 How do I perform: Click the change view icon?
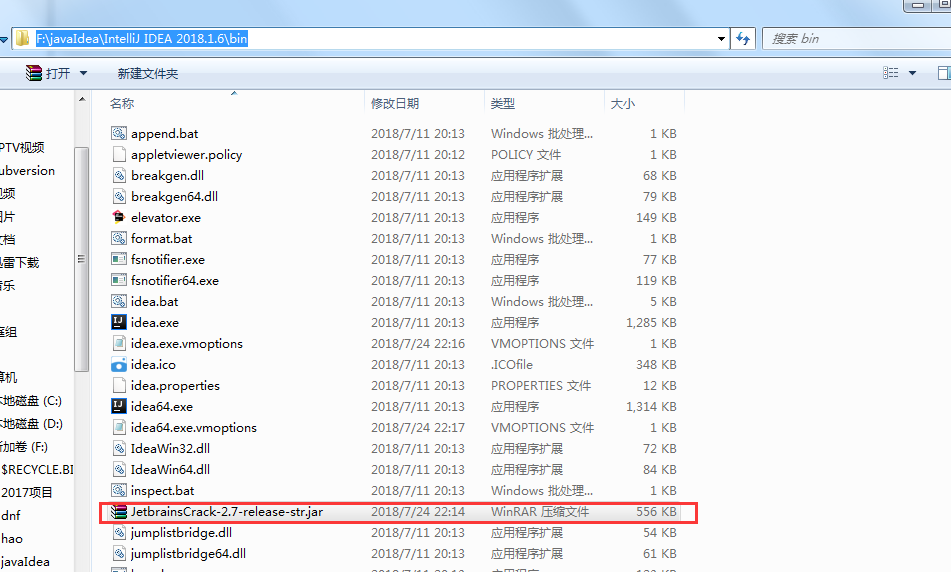coord(890,73)
